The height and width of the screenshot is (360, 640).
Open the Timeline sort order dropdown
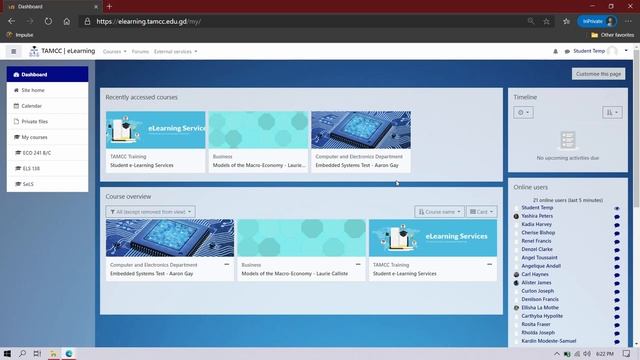point(612,113)
